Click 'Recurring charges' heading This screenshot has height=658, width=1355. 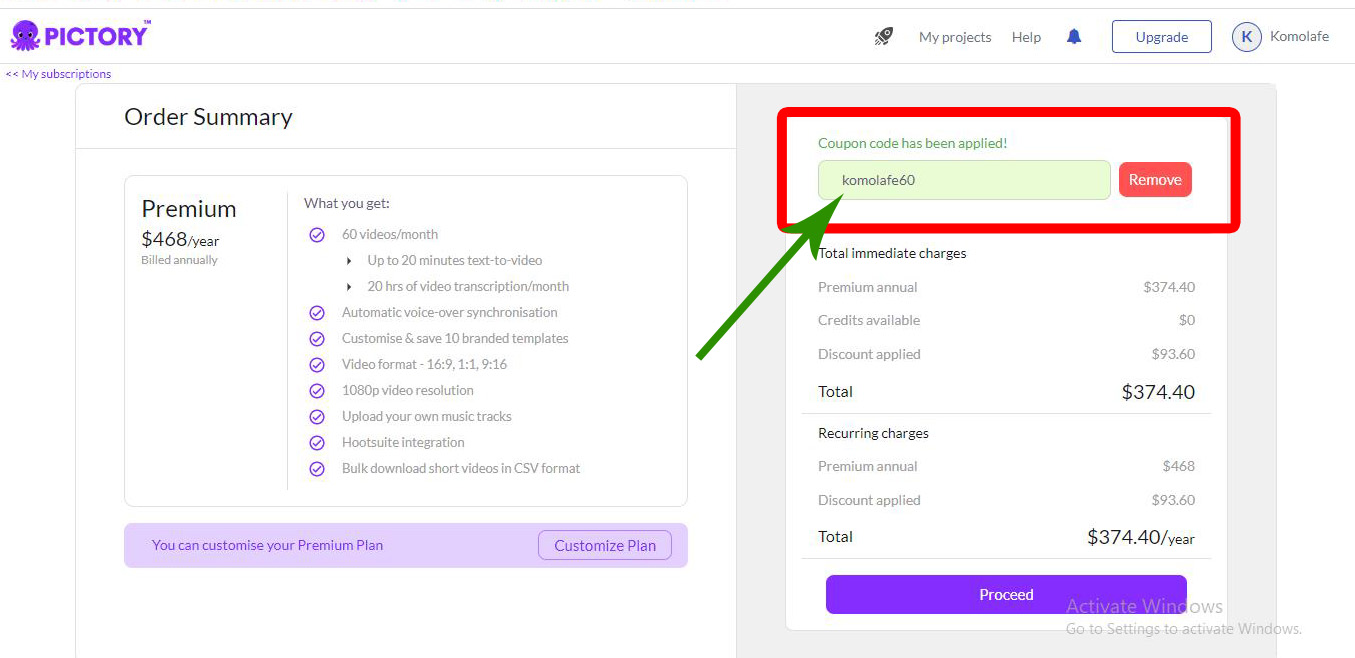(x=873, y=433)
